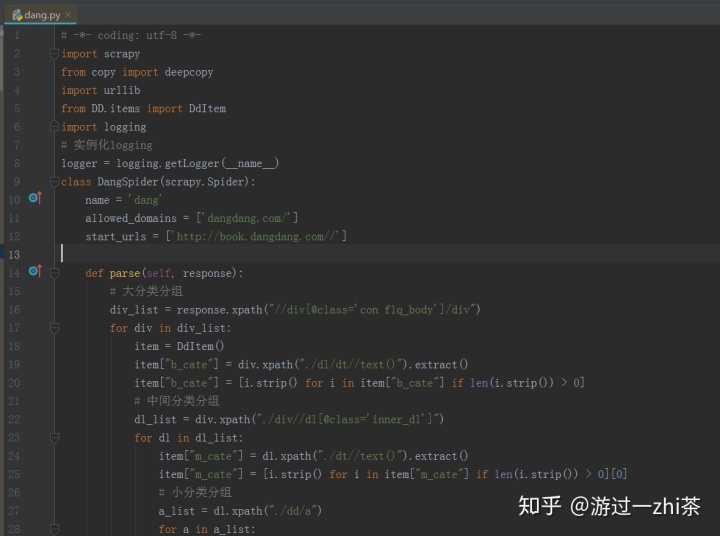This screenshot has width=720, height=536.
Task: Click the '# 中间分类分组' comment
Action: point(176,401)
